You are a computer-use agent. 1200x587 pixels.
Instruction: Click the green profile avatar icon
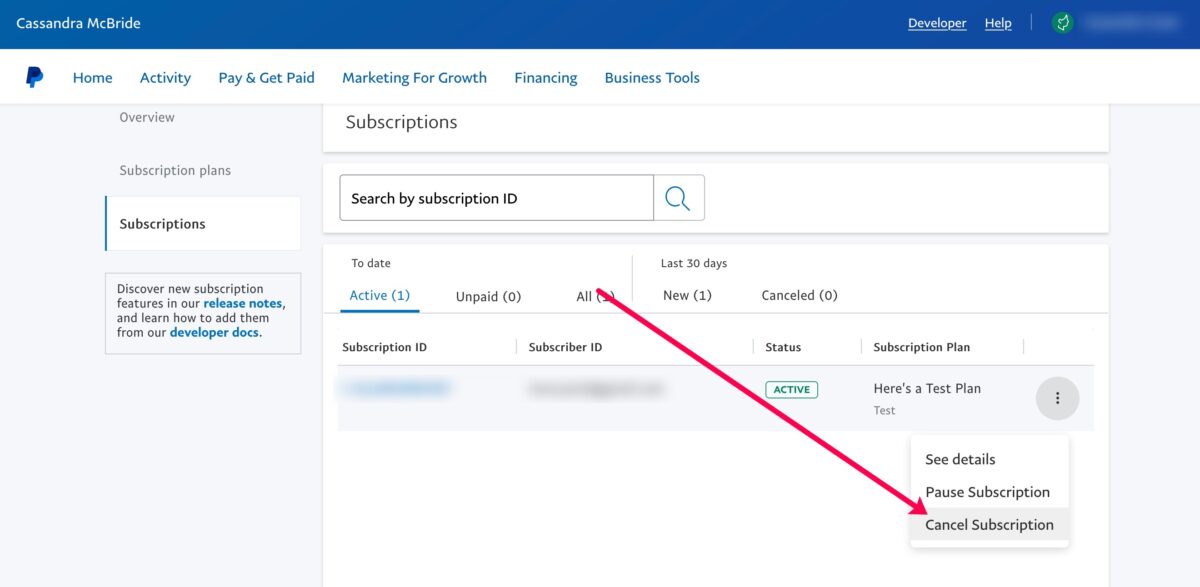[x=1062, y=23]
